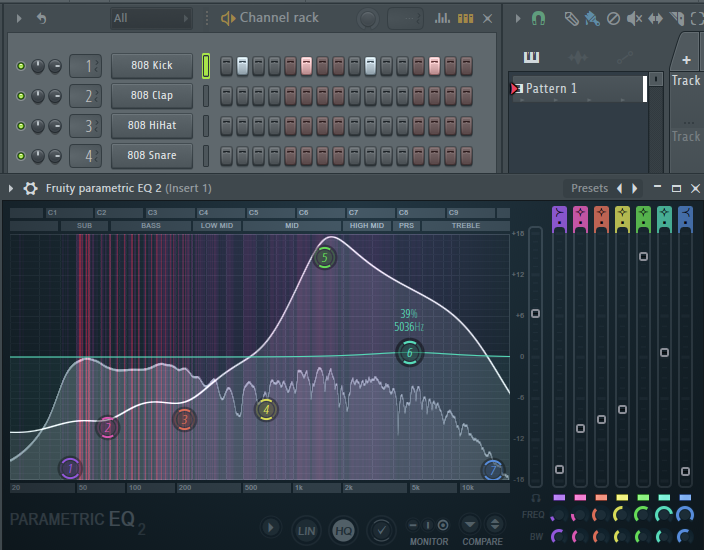The width and height of the screenshot is (704, 550).
Task: Expand the playlist menu arrow
Action: 518,18
